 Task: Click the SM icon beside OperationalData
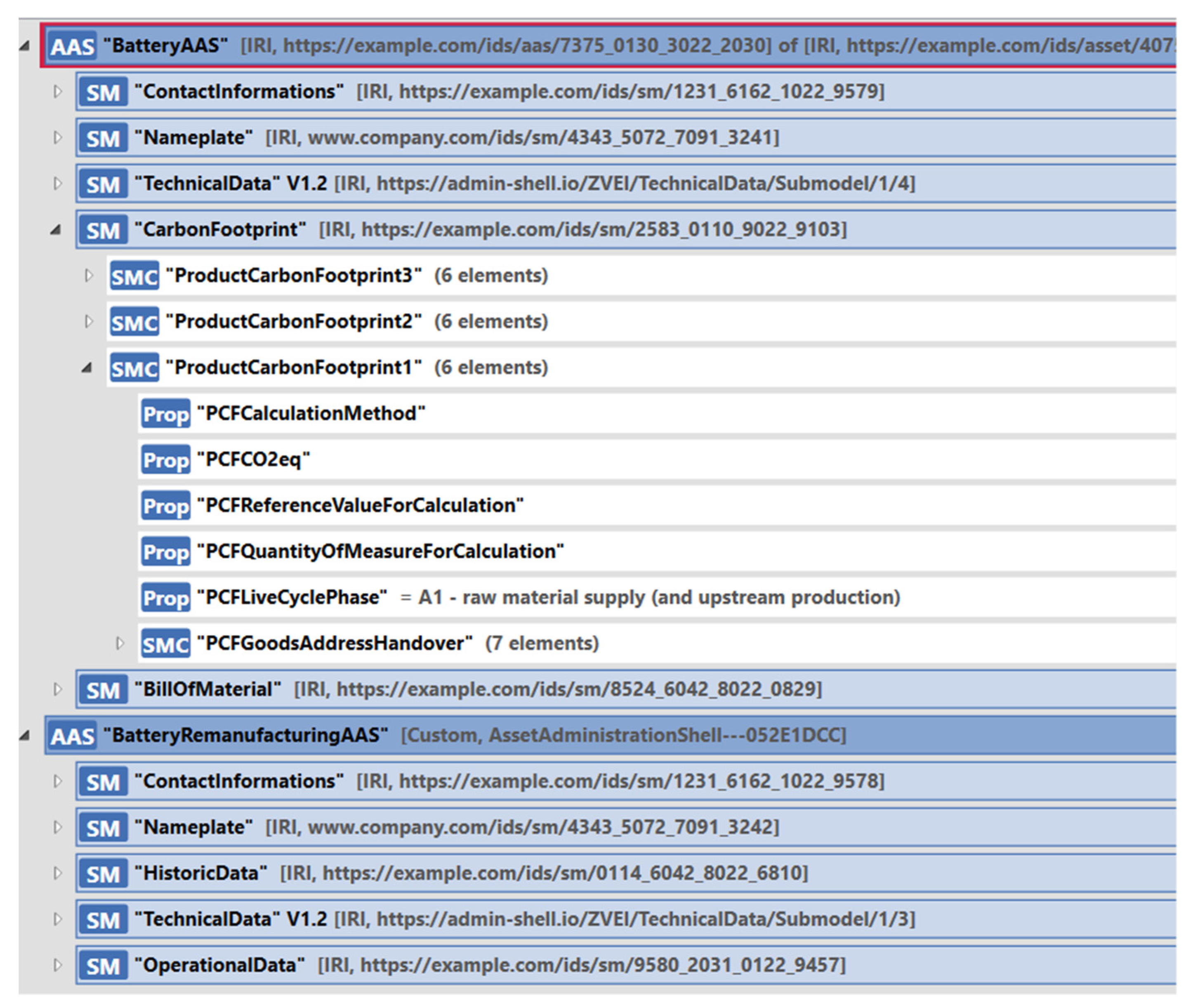click(103, 966)
